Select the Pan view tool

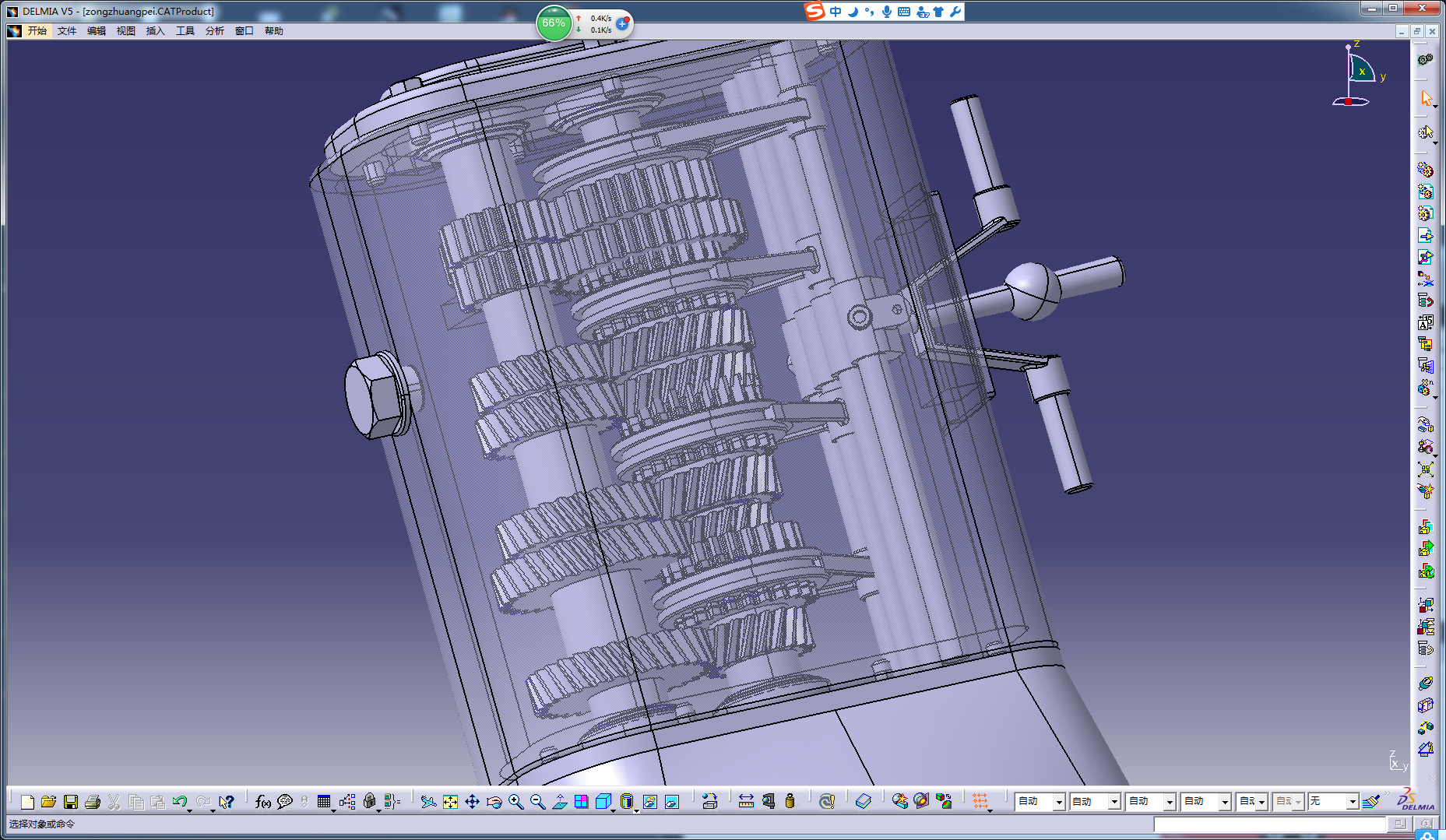[472, 802]
